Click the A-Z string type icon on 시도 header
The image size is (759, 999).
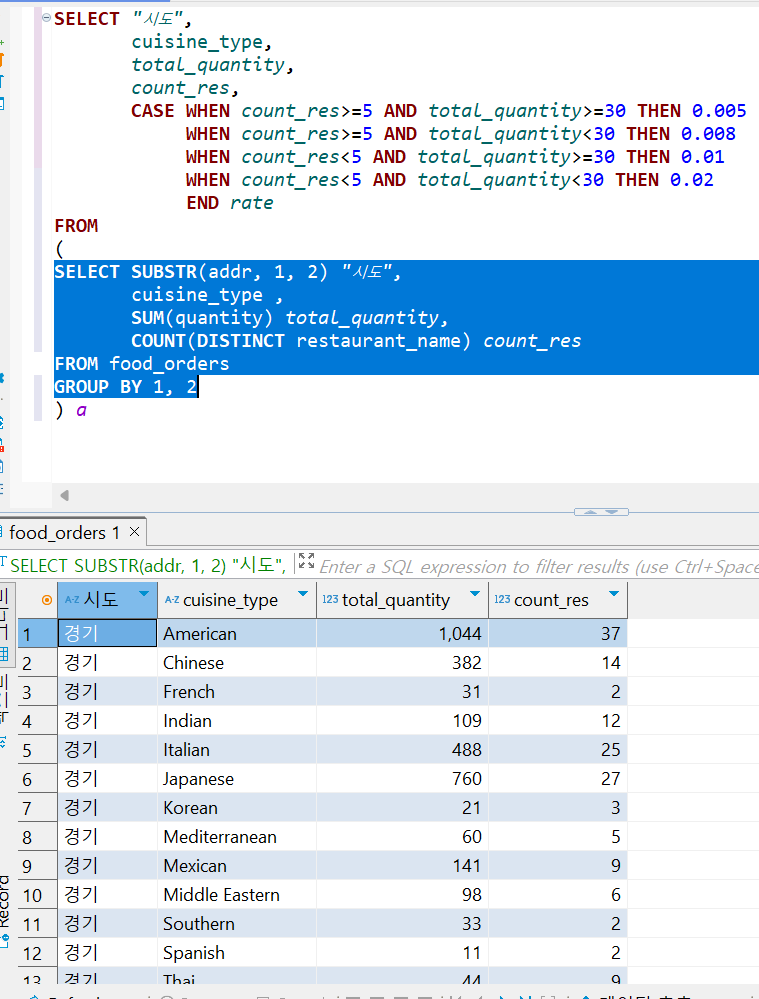pyautogui.click(x=72, y=600)
